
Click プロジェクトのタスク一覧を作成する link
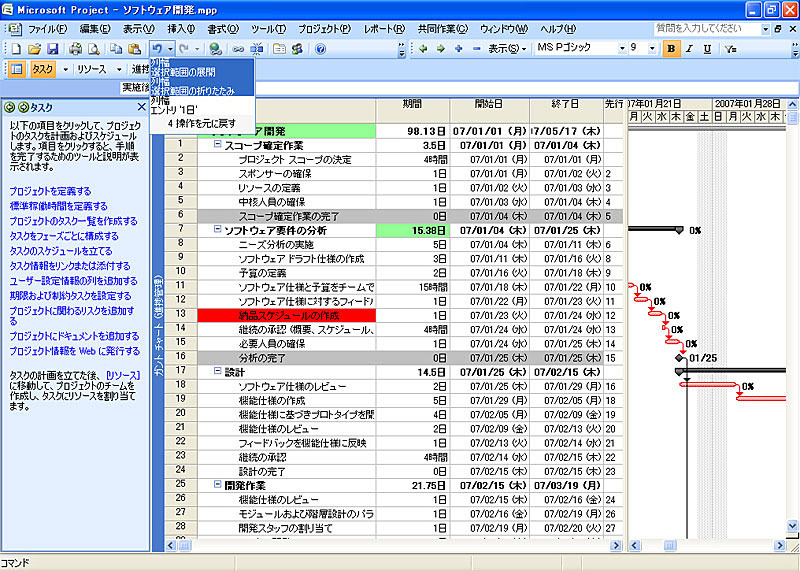click(x=73, y=221)
